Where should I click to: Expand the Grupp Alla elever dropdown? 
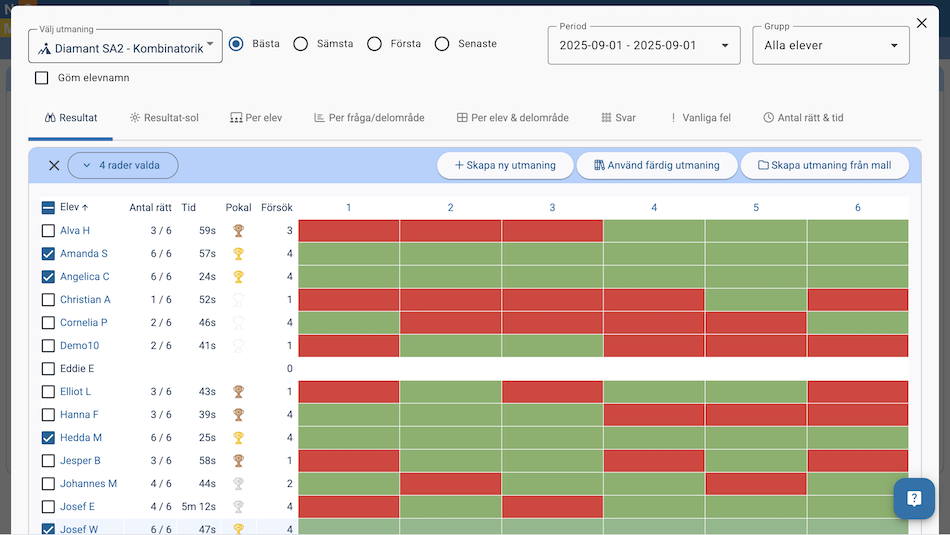pos(830,46)
